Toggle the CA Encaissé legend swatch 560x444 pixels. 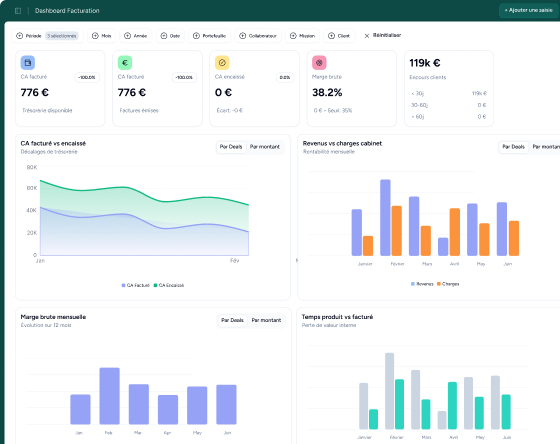pos(155,285)
